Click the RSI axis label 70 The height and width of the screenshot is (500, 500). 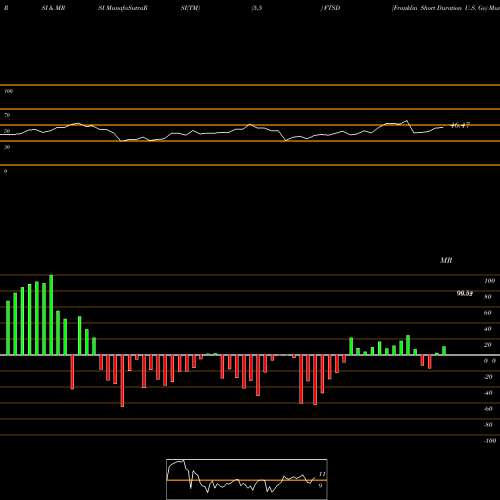tap(7, 115)
